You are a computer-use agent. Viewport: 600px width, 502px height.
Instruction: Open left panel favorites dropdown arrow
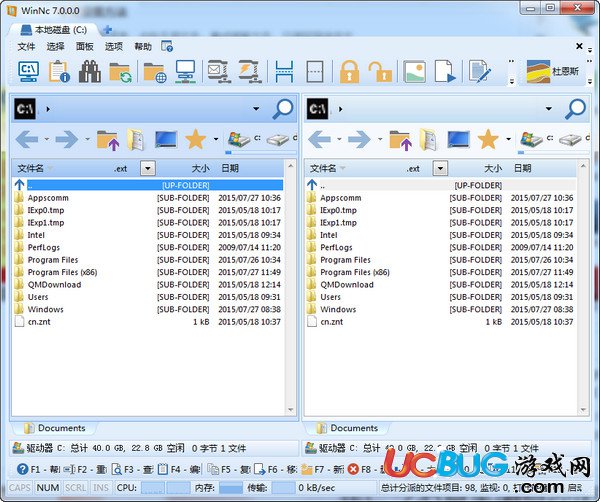point(216,139)
